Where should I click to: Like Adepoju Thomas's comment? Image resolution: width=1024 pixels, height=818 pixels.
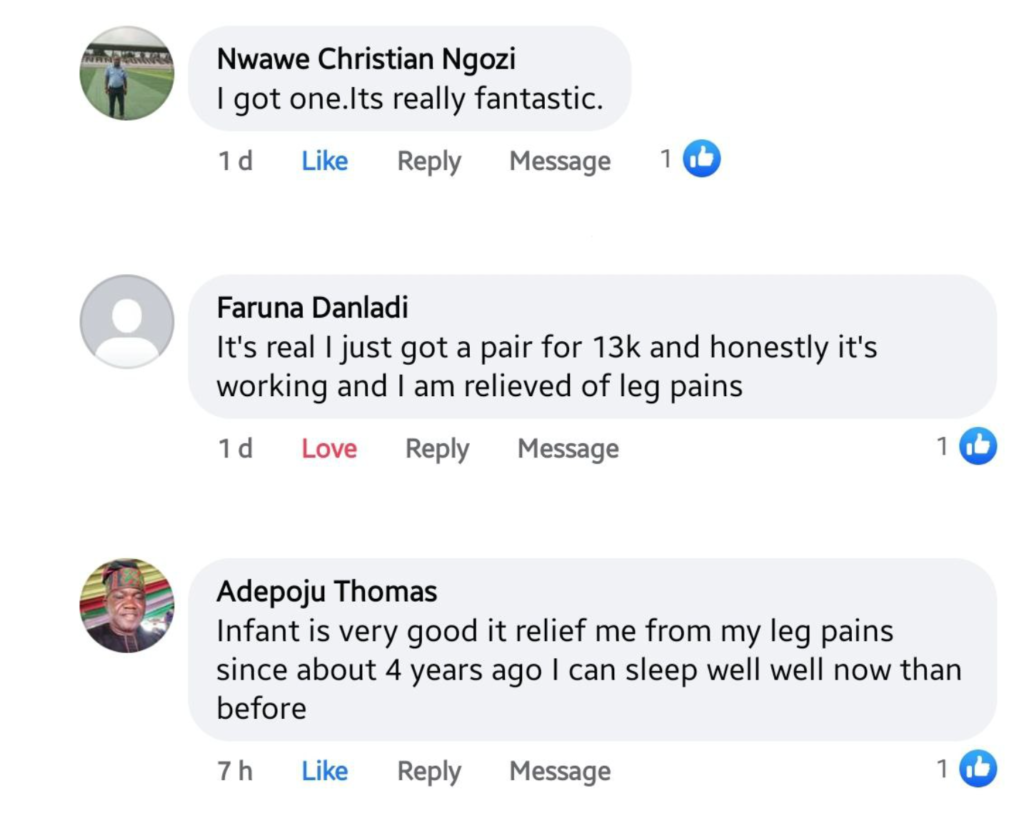(x=325, y=771)
